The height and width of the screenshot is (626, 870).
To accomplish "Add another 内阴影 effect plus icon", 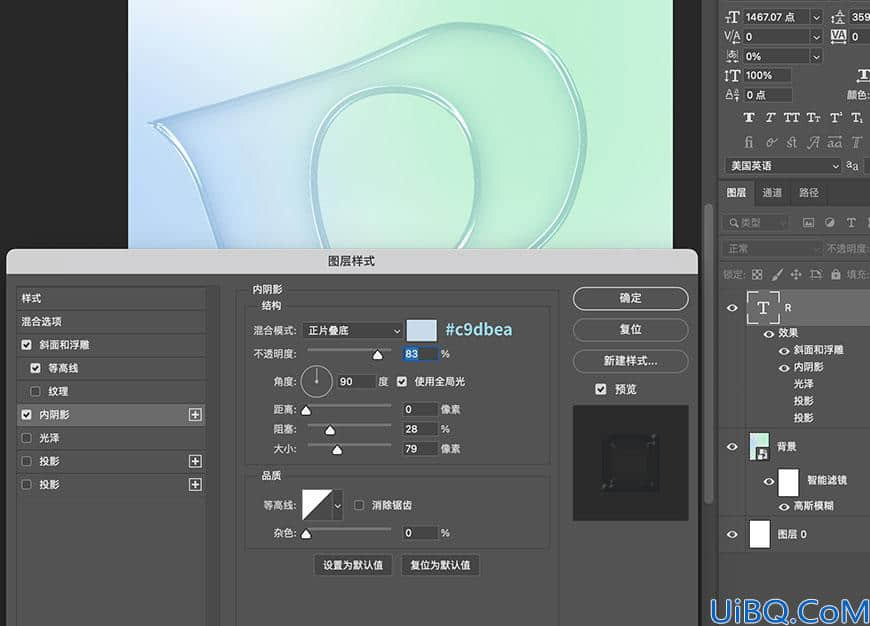I will 195,415.
